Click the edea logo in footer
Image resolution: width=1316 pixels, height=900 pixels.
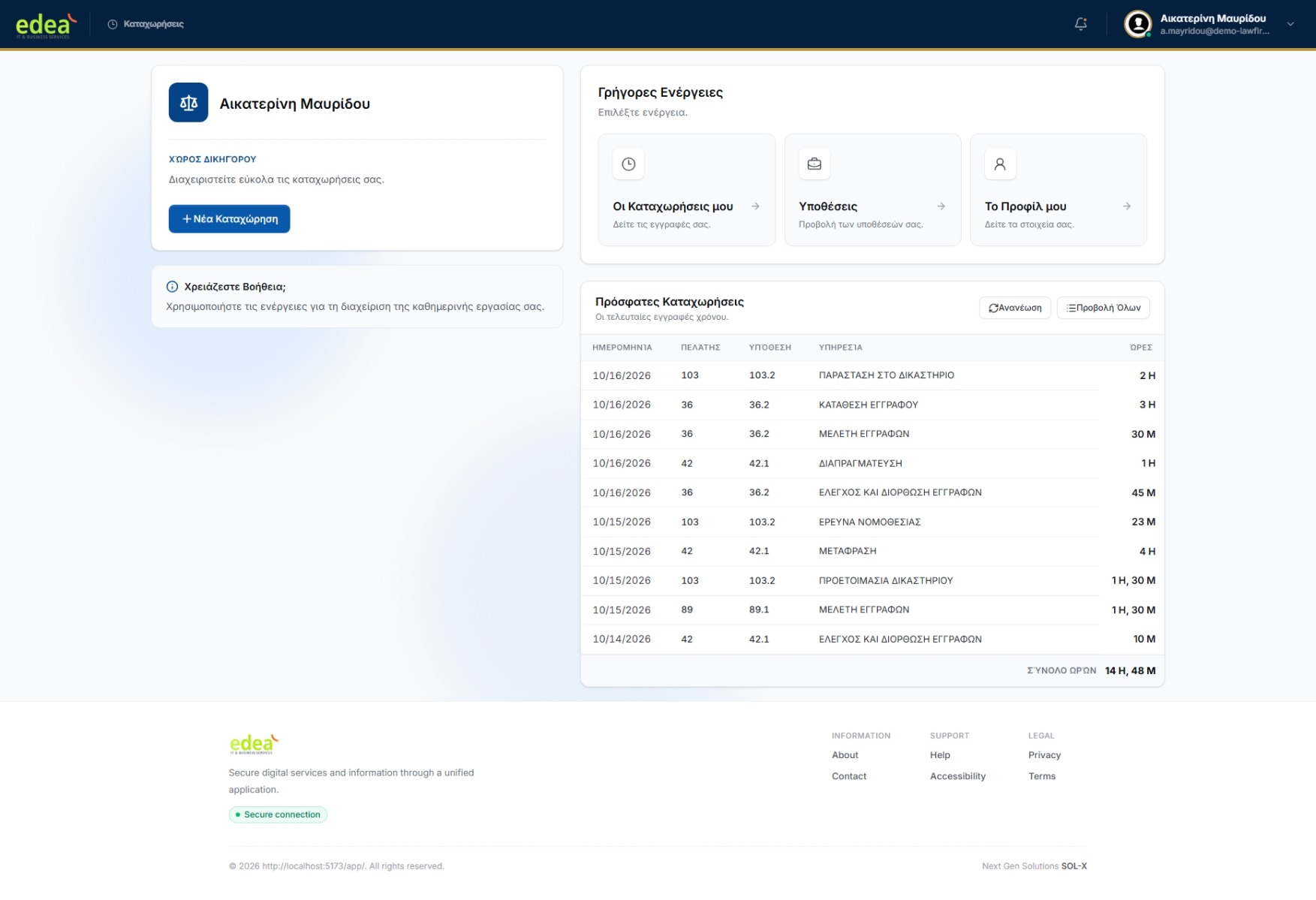point(254,744)
